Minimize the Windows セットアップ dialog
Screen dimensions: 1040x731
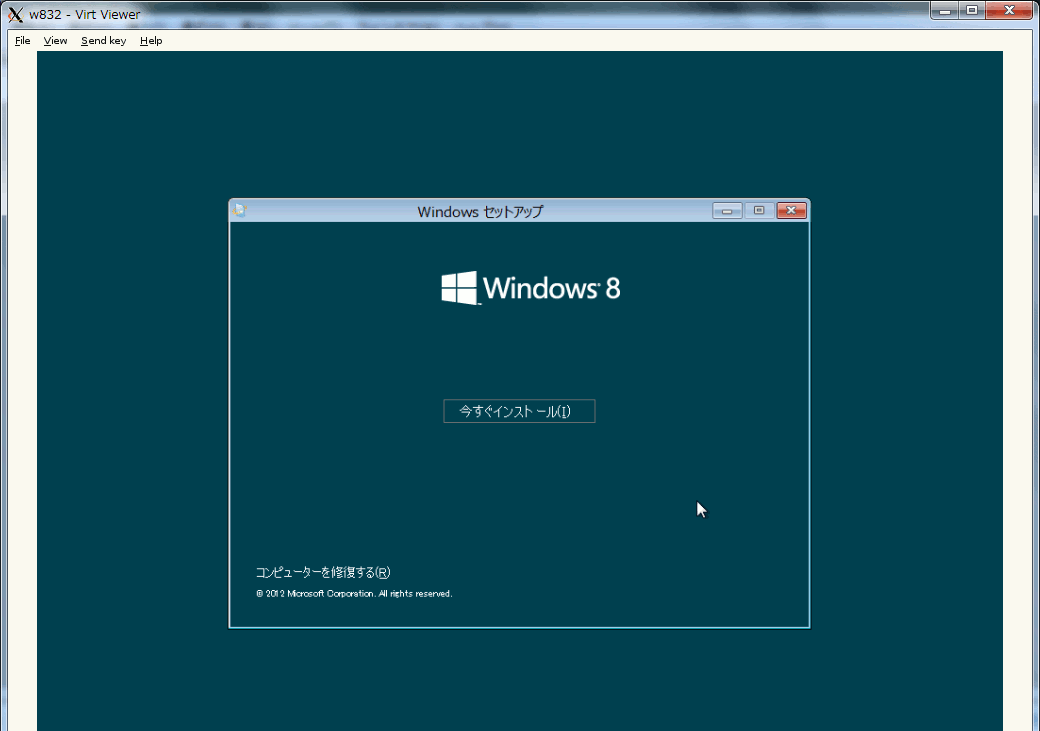[727, 211]
